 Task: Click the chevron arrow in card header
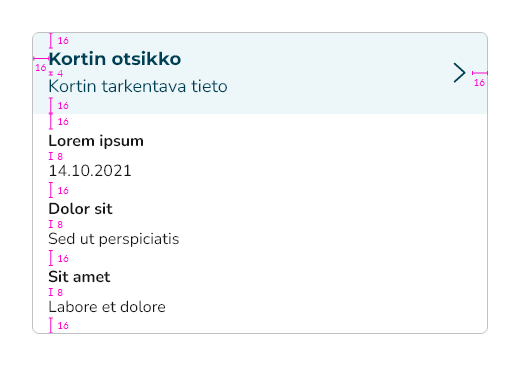tap(459, 73)
